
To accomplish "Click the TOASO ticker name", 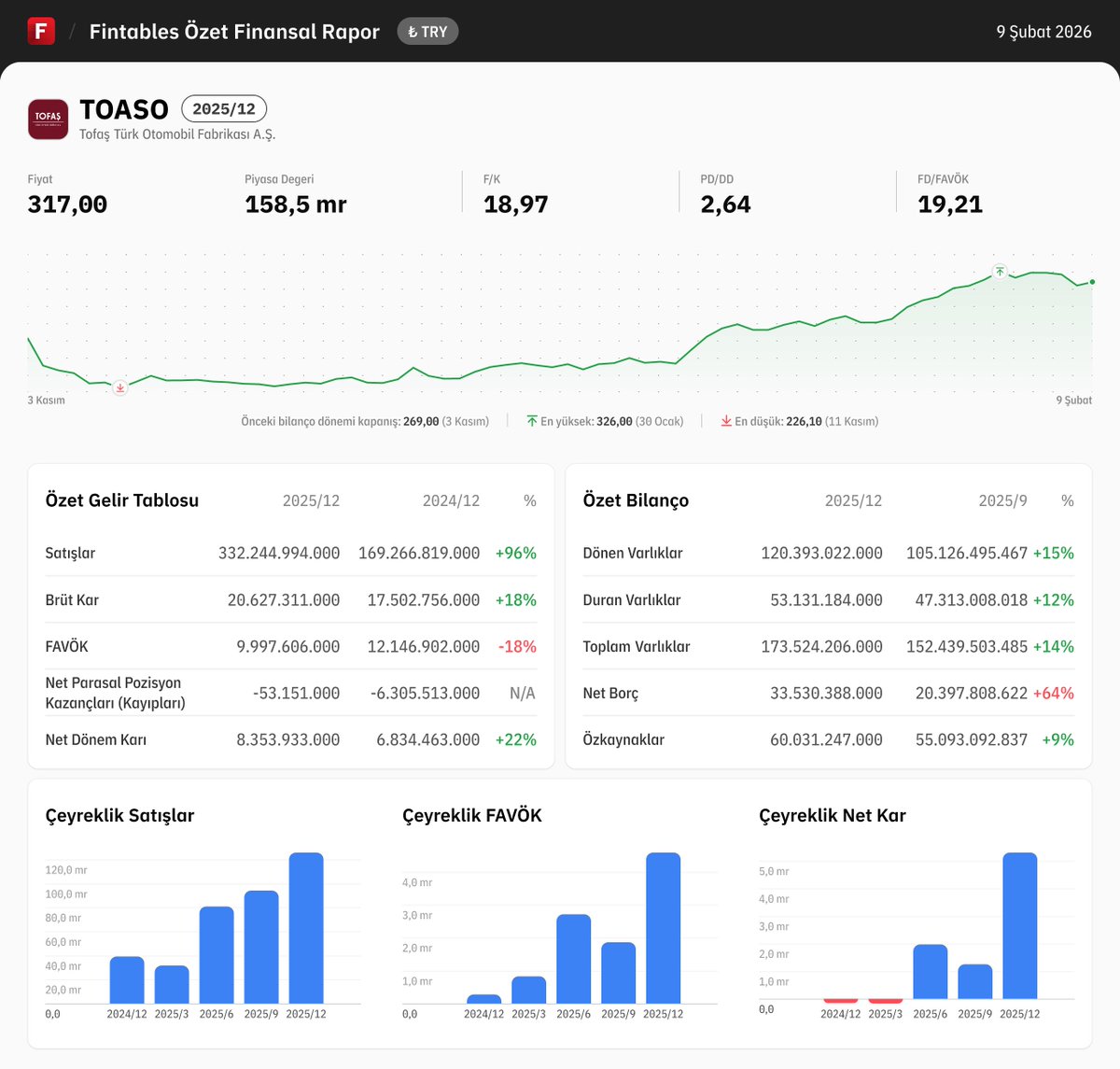I will [124, 109].
